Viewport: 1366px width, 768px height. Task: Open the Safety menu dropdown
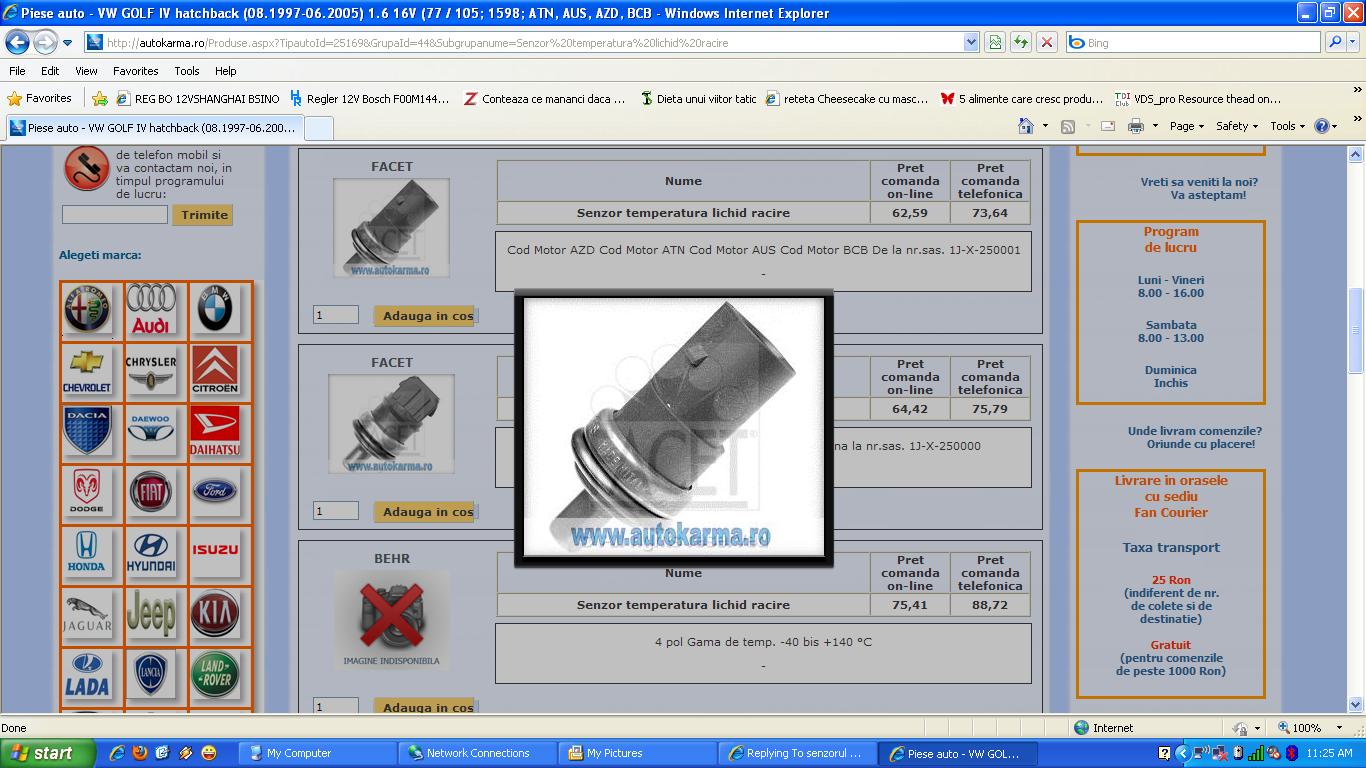1237,126
